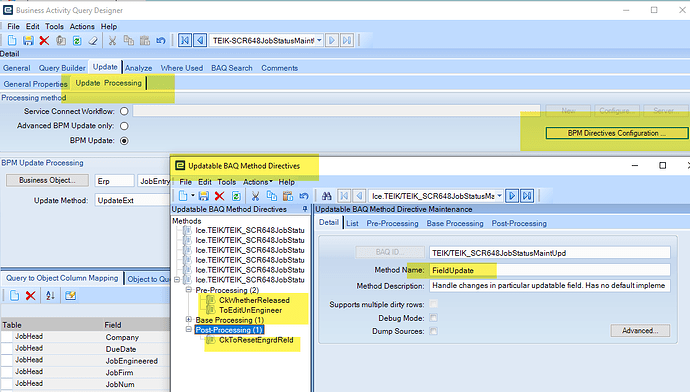Click Cut scissors icon in directives toolbar
The image size is (690, 392).
click(x=255, y=196)
